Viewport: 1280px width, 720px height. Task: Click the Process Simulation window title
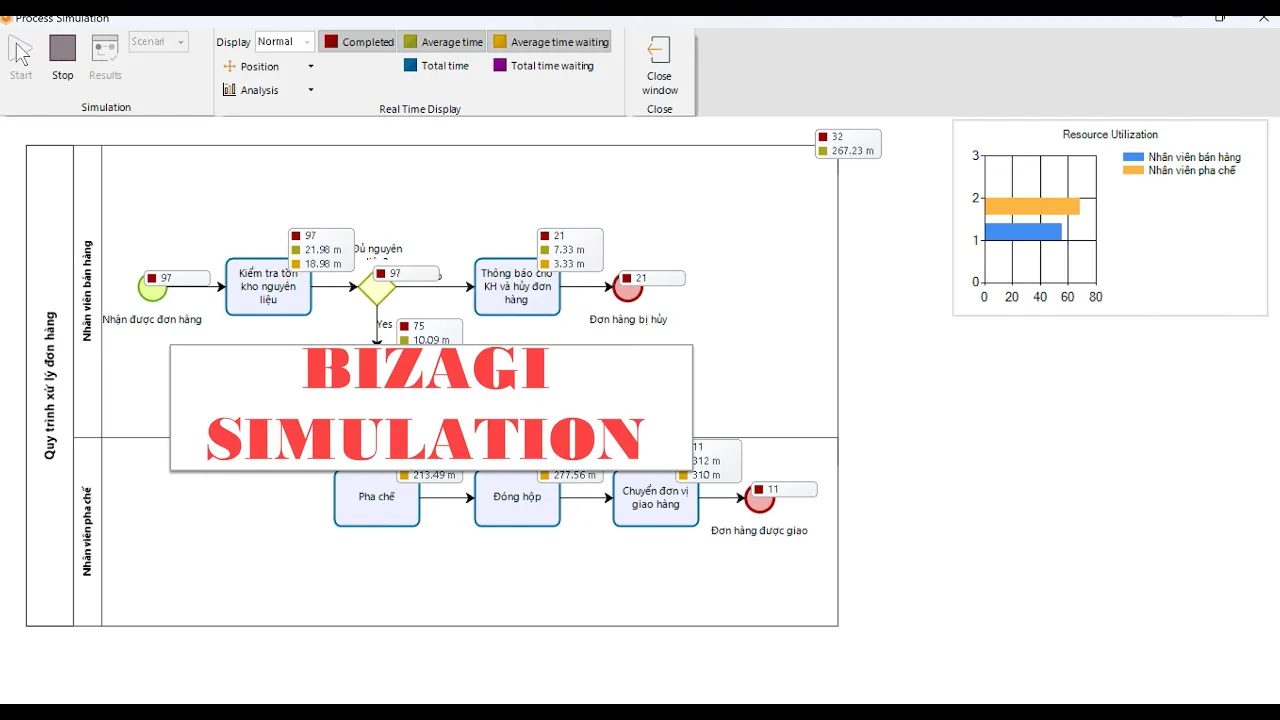[62, 19]
